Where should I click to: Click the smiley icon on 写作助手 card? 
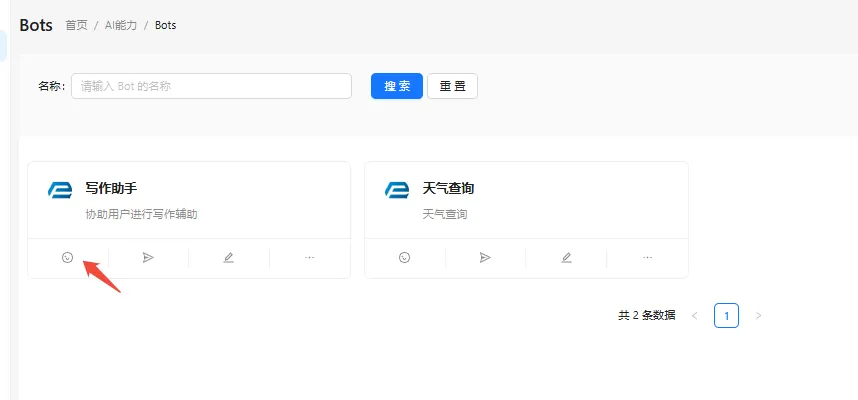68,257
